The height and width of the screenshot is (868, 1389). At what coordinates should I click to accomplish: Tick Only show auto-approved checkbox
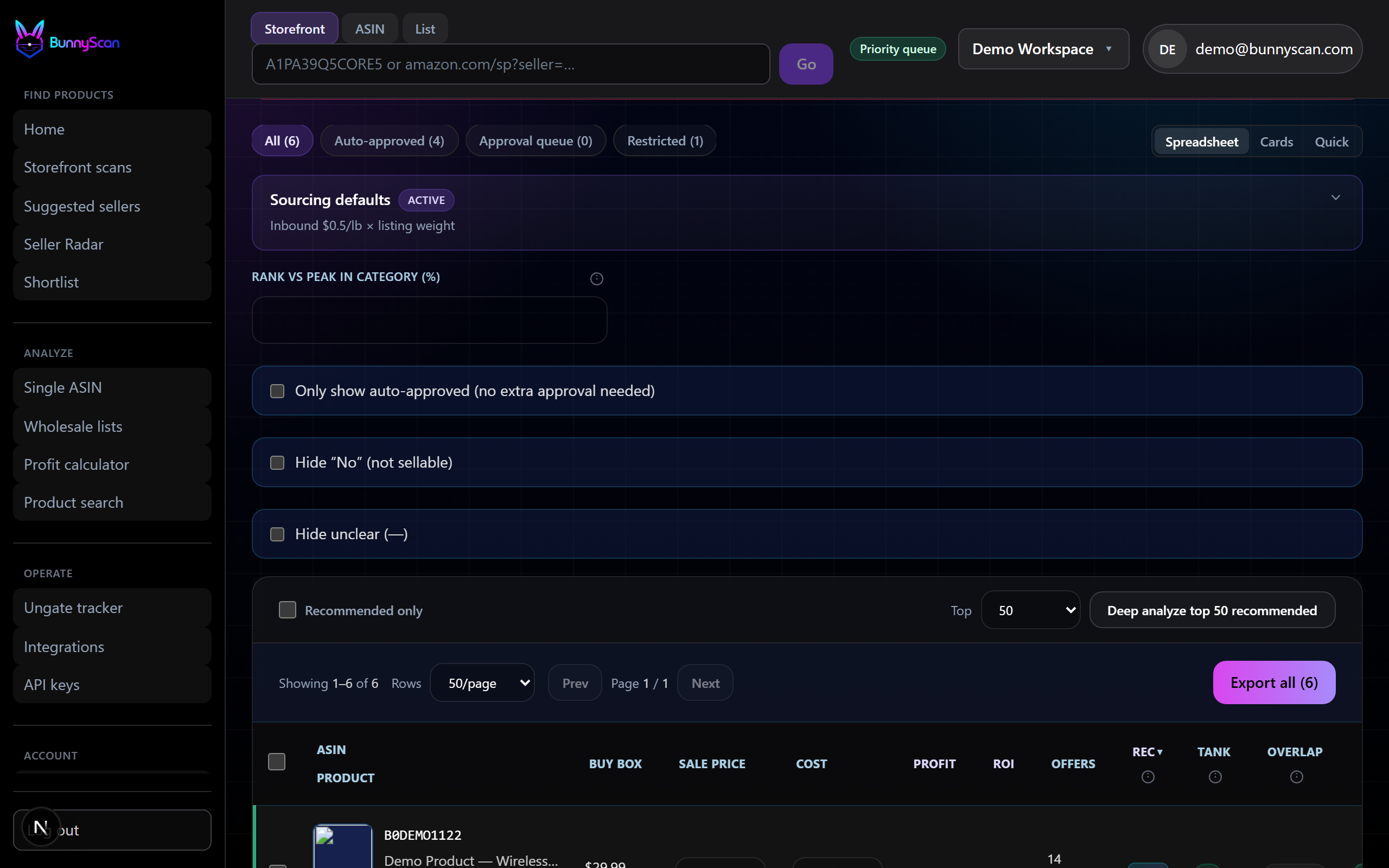pos(277,391)
